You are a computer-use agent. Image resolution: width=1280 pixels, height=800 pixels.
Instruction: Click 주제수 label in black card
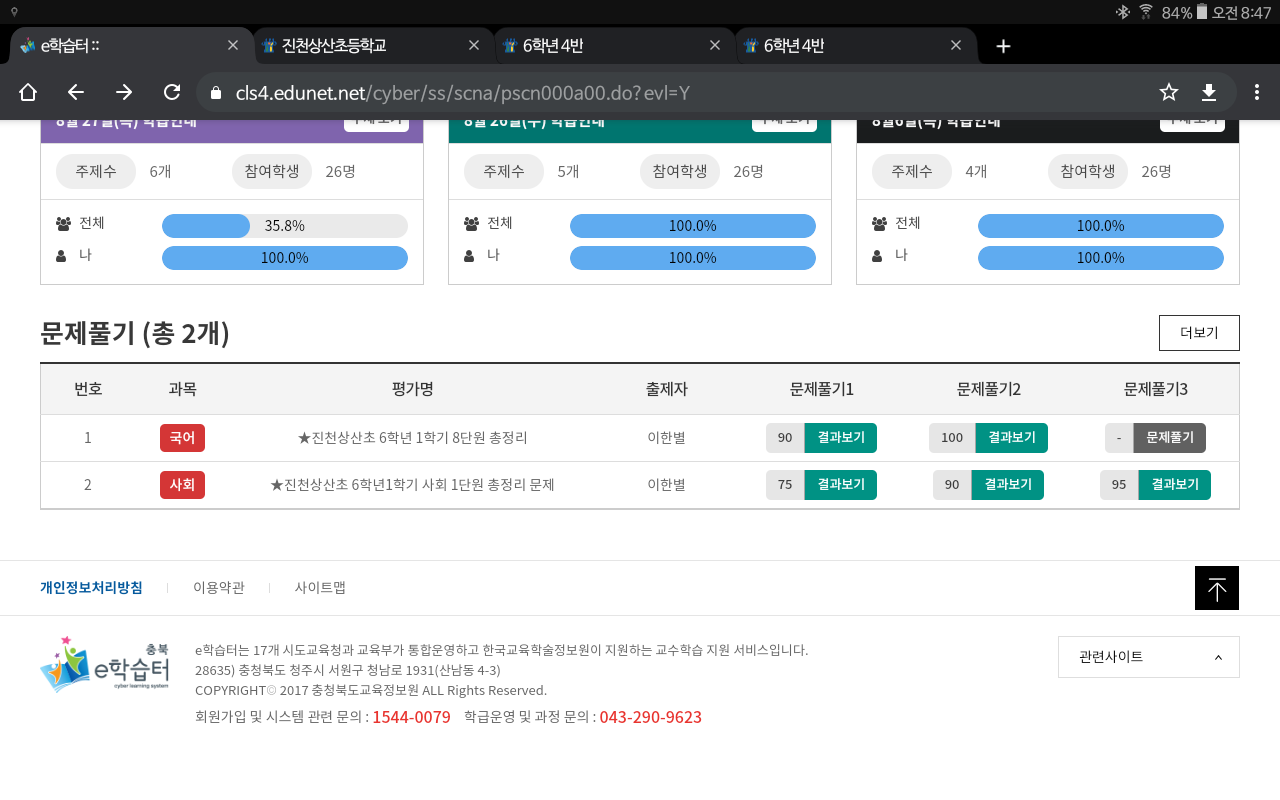click(x=912, y=171)
